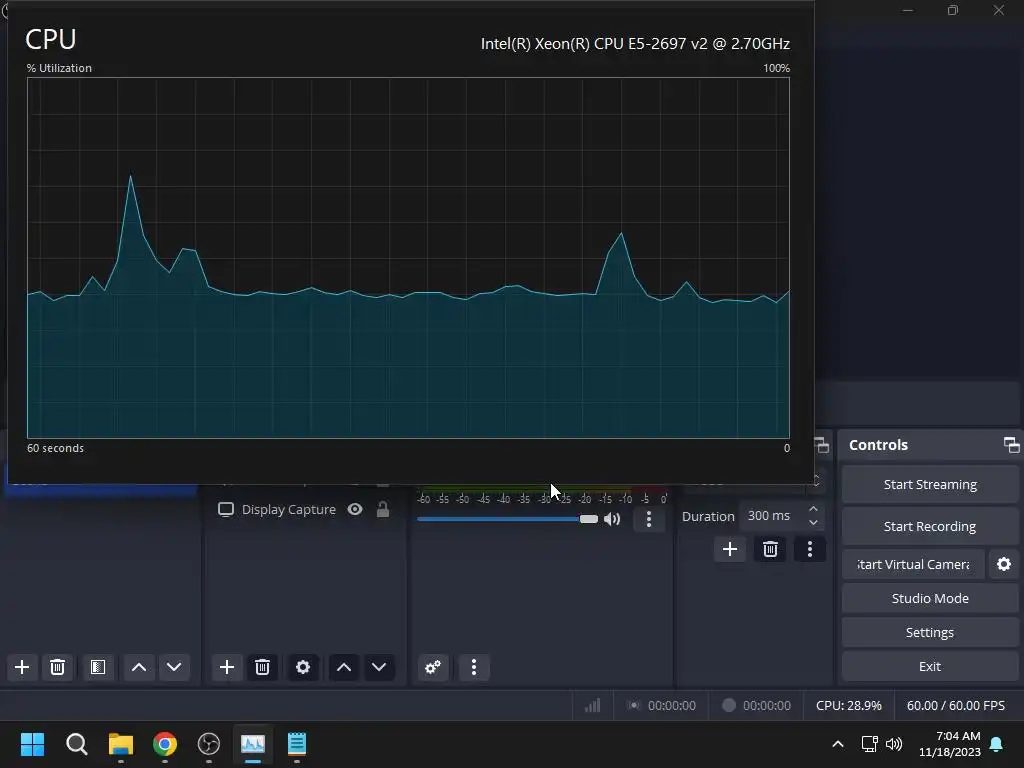The height and width of the screenshot is (768, 1024).
Task: Open Windows Start menu
Action: (33, 744)
